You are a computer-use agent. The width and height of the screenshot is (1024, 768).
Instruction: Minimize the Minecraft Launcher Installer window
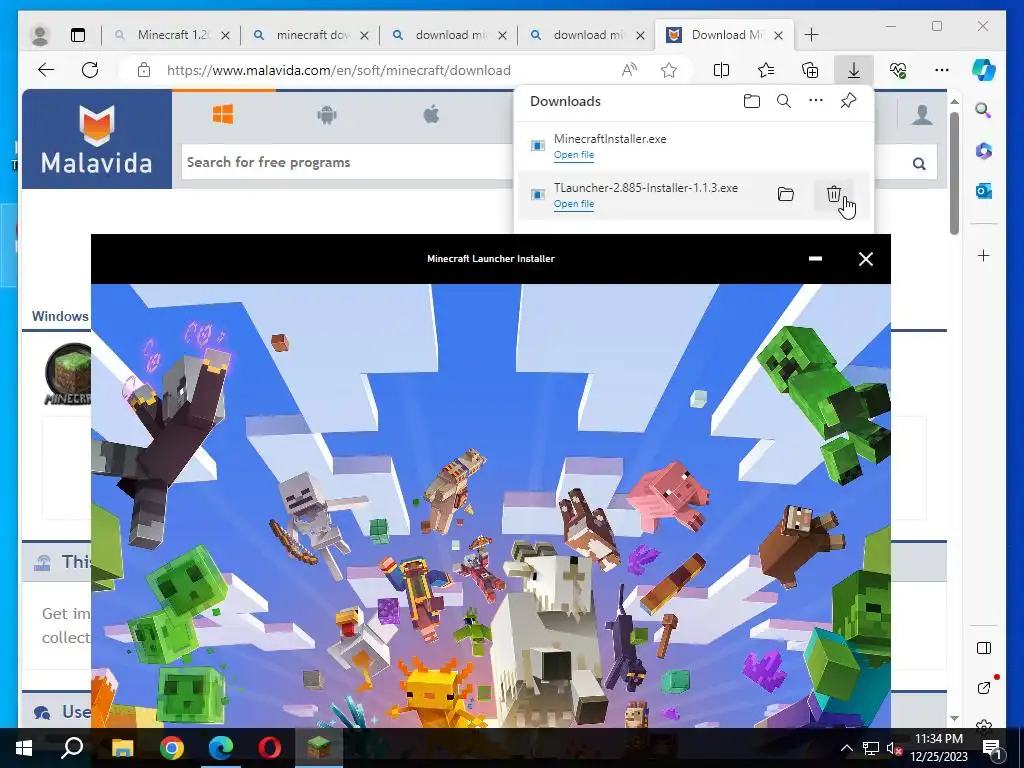click(815, 259)
